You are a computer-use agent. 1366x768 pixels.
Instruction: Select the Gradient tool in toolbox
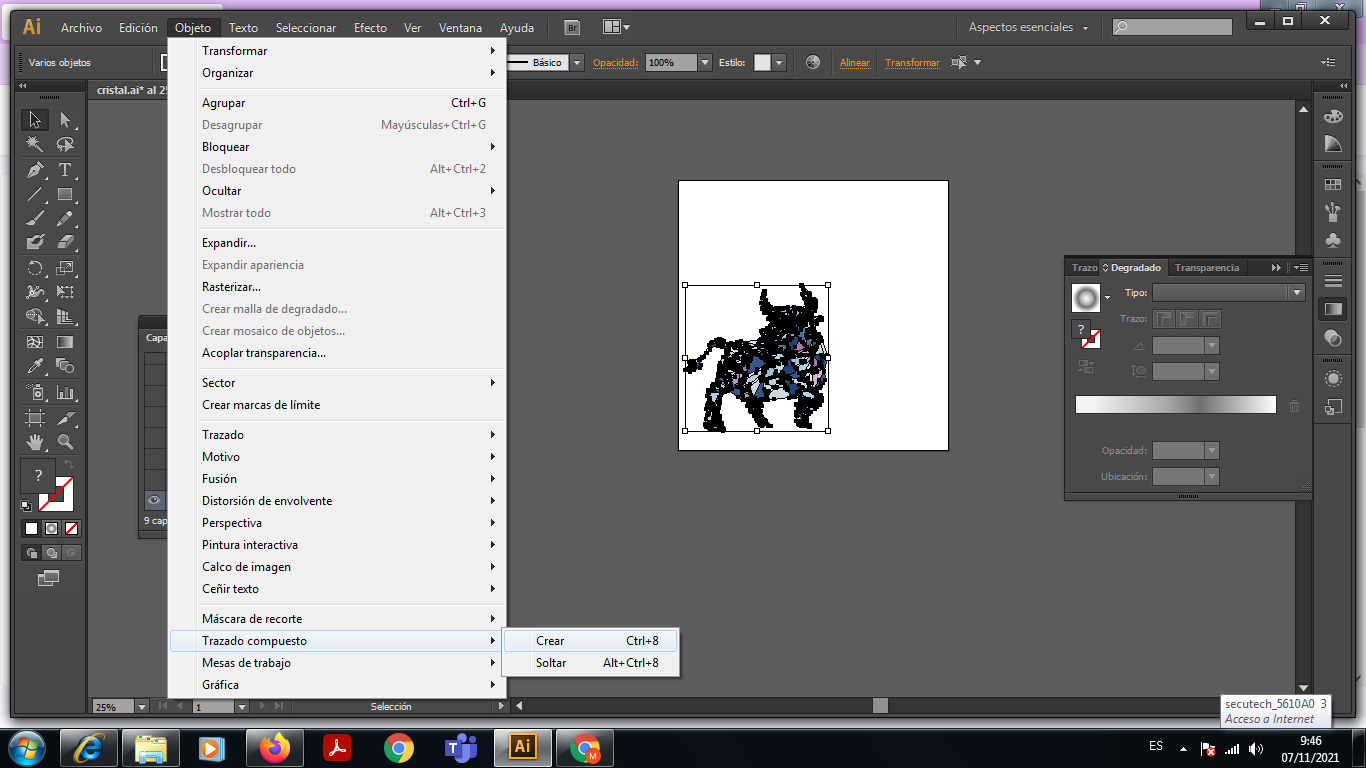click(65, 342)
